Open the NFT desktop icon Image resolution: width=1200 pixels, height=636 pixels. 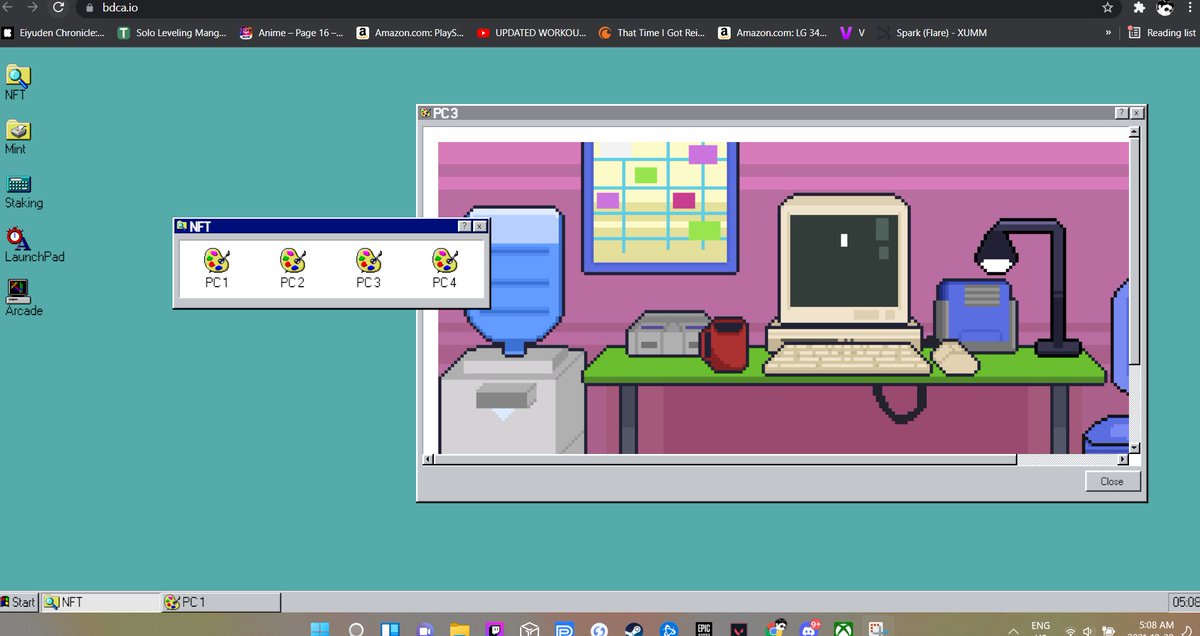17,80
